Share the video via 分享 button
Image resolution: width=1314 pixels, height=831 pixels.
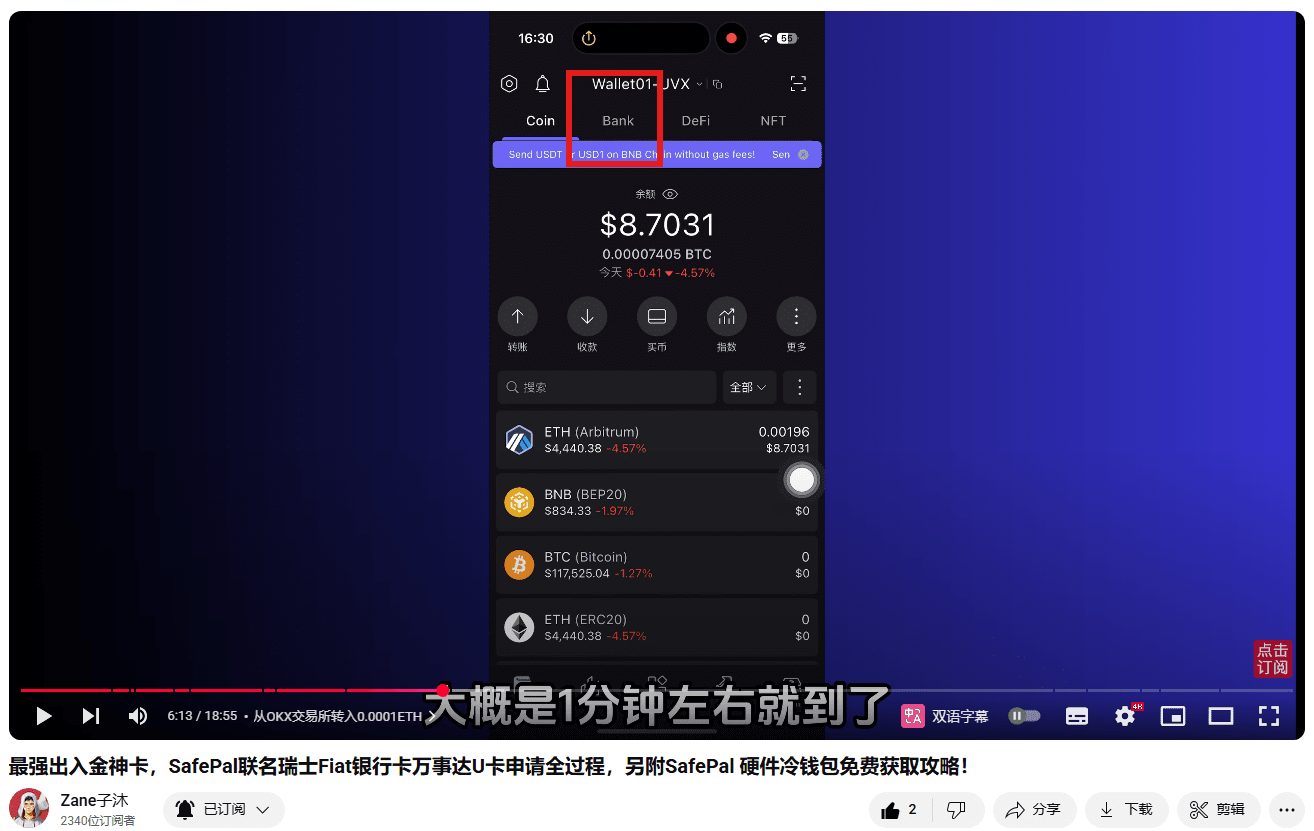click(1034, 810)
